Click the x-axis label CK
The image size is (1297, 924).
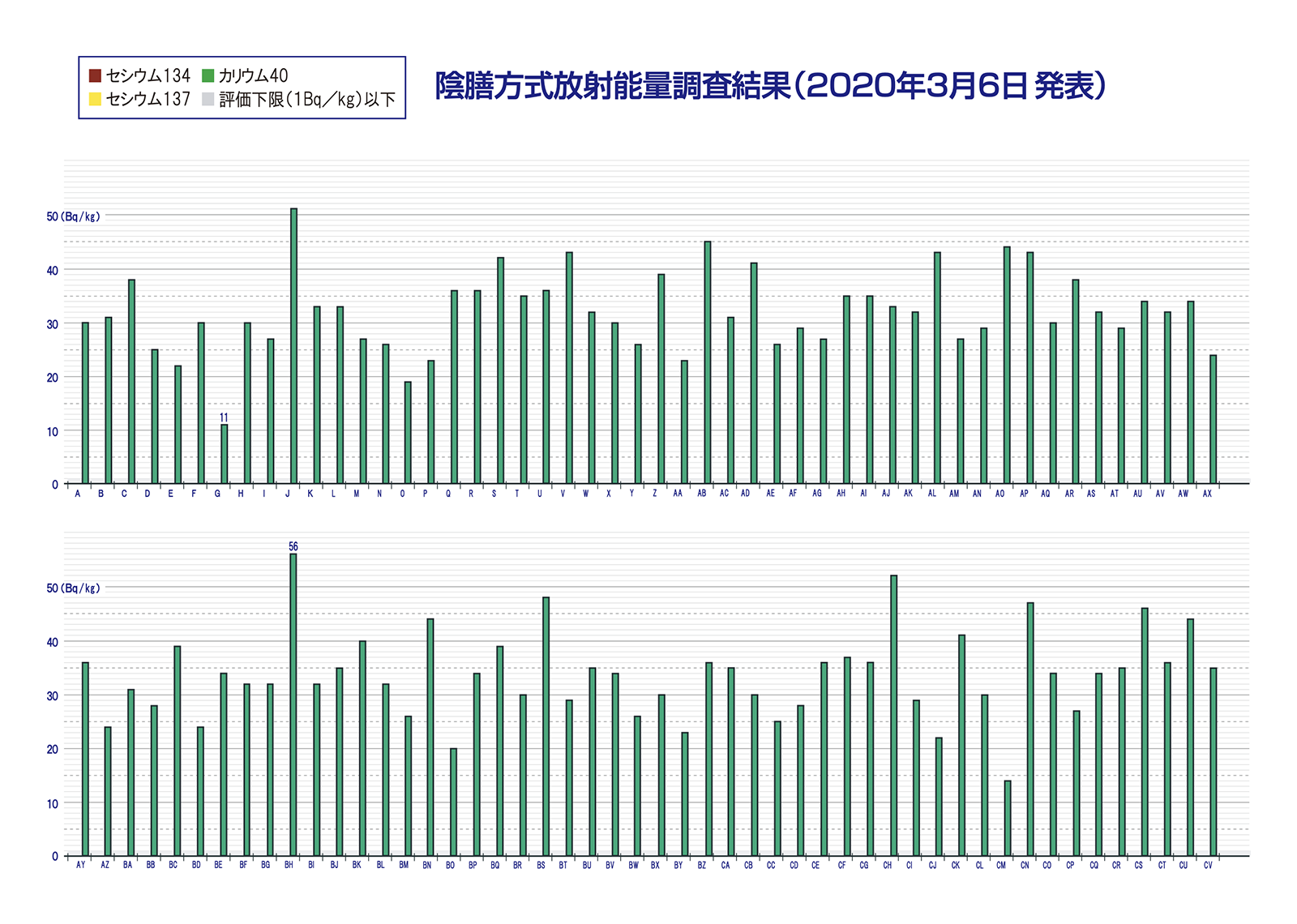coord(956,866)
